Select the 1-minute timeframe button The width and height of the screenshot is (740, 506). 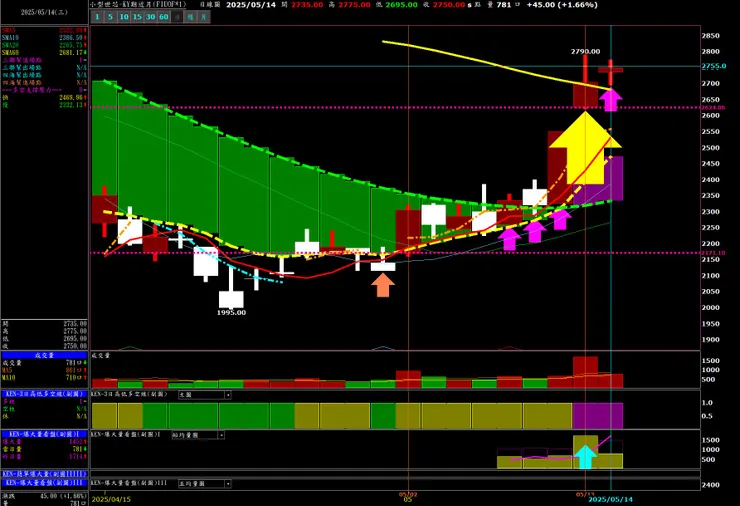[x=97, y=17]
